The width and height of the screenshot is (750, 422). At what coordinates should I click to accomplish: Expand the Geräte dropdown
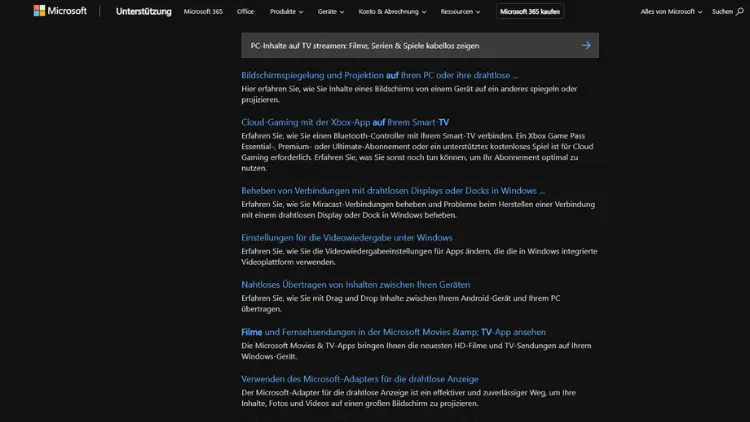[x=331, y=11]
